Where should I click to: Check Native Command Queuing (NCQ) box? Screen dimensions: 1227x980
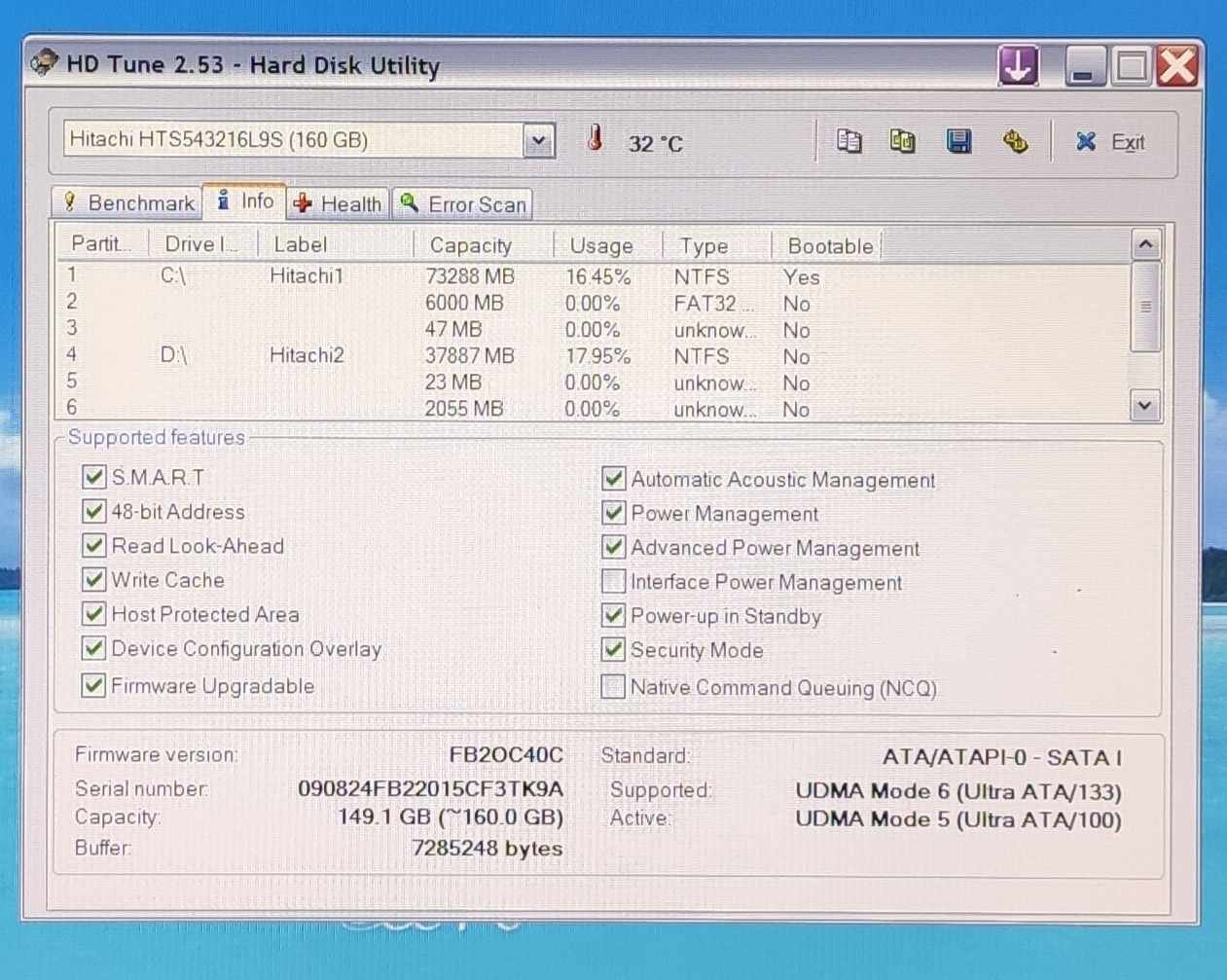[x=613, y=687]
